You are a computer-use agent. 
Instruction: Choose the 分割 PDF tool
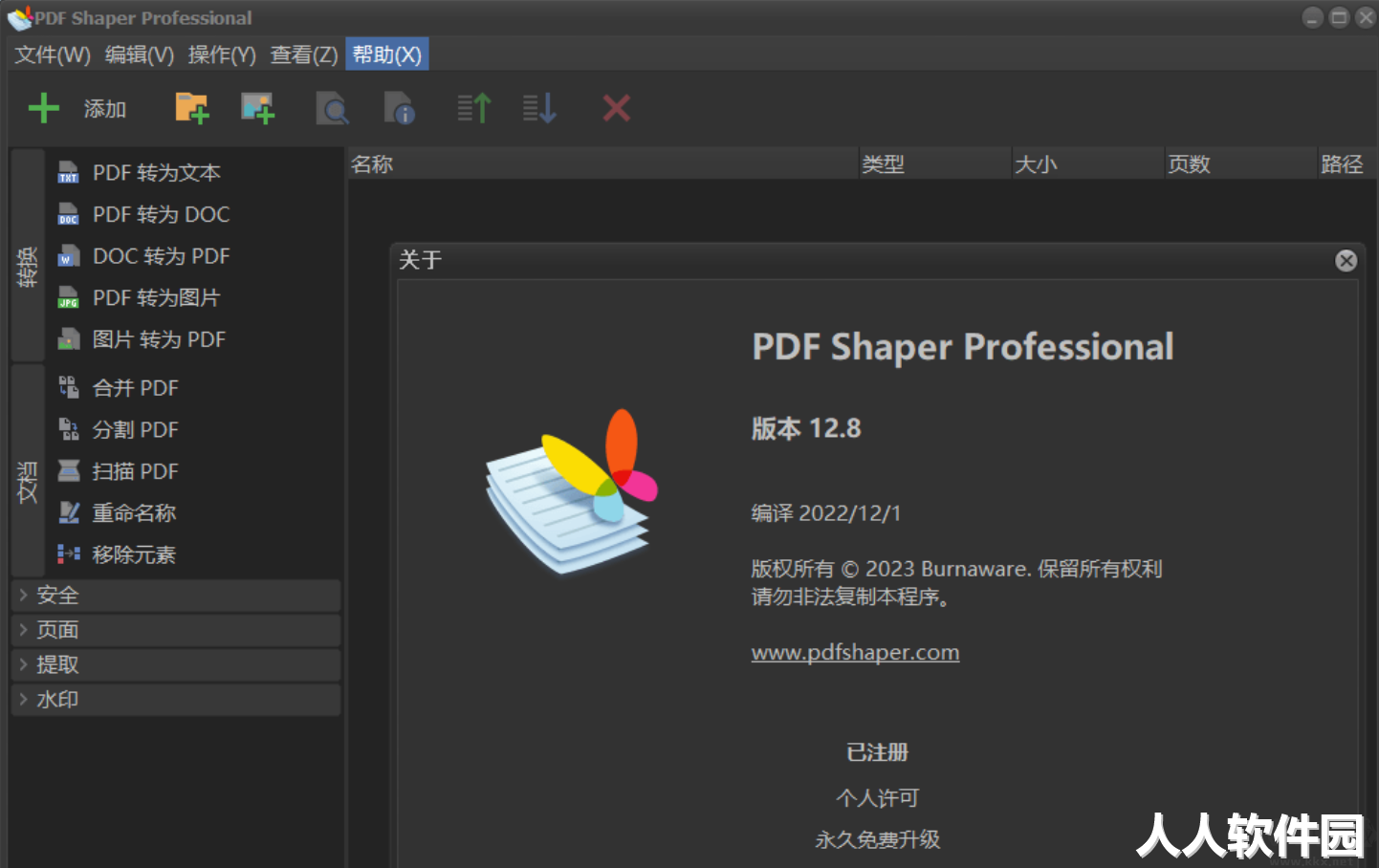[136, 429]
